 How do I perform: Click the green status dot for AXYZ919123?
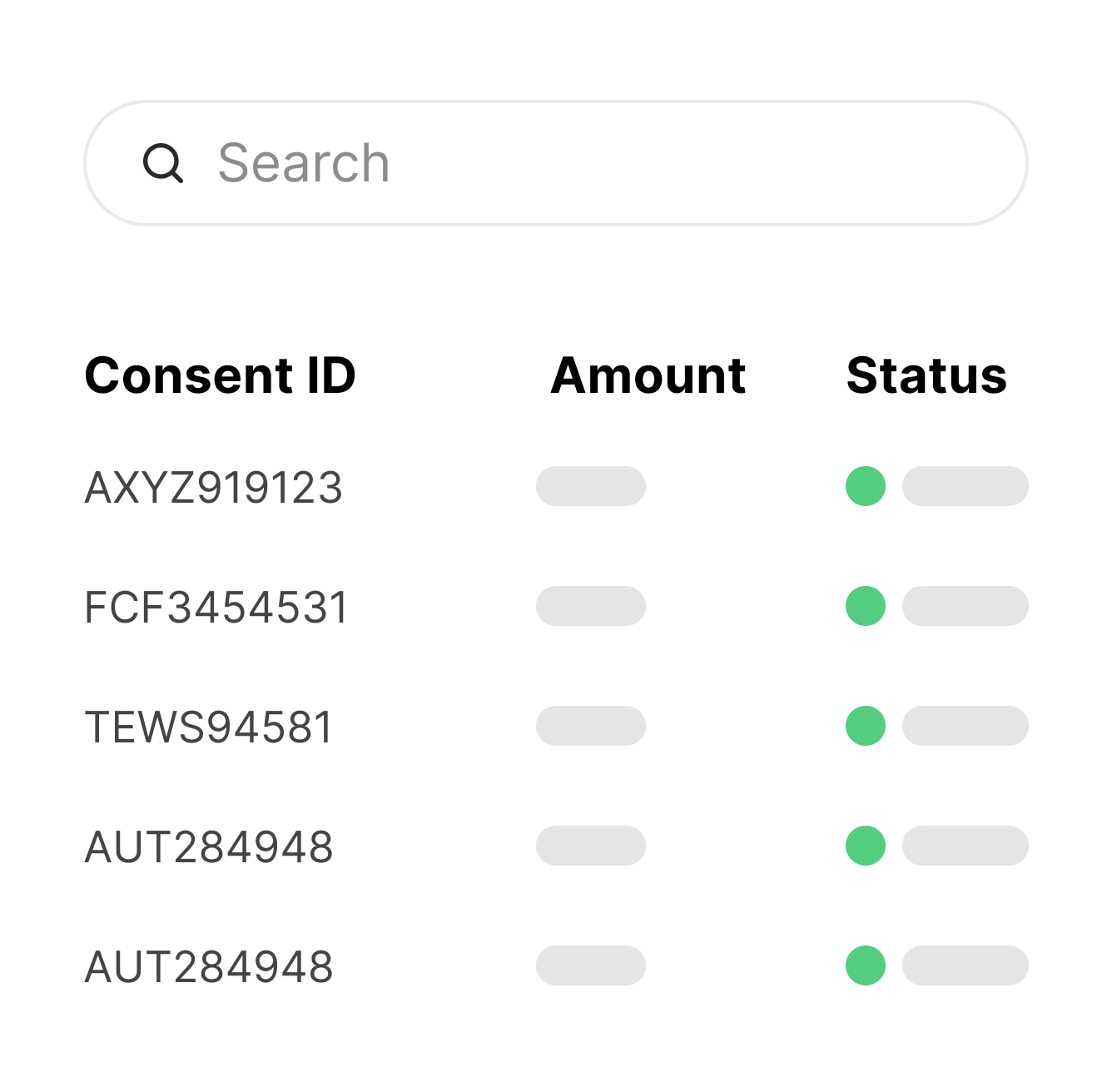click(x=866, y=486)
